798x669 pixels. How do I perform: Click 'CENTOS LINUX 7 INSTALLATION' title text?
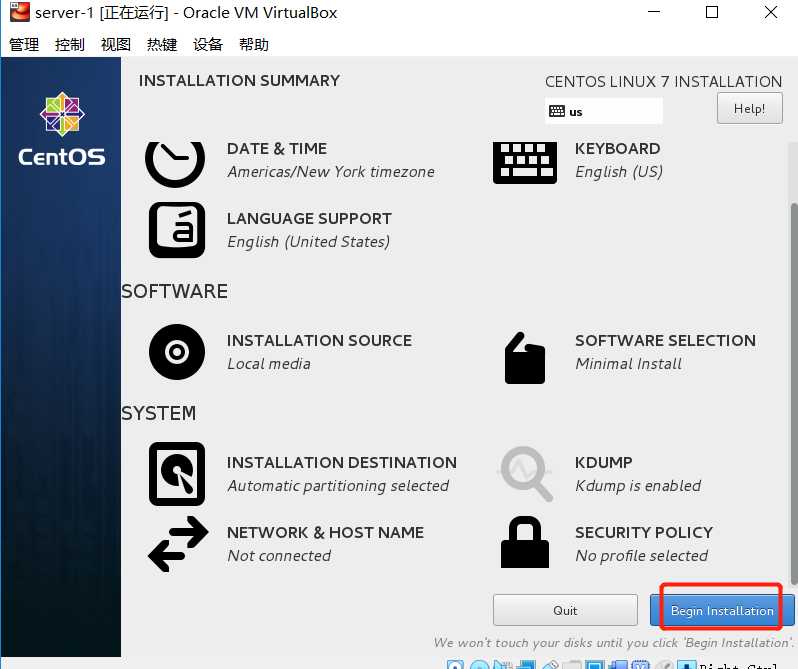(x=663, y=81)
